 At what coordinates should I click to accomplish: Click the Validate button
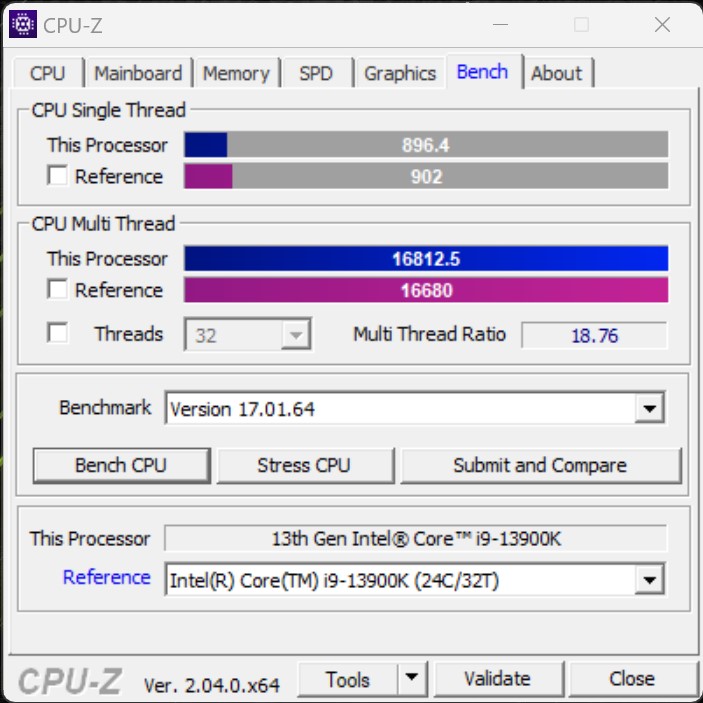(498, 679)
